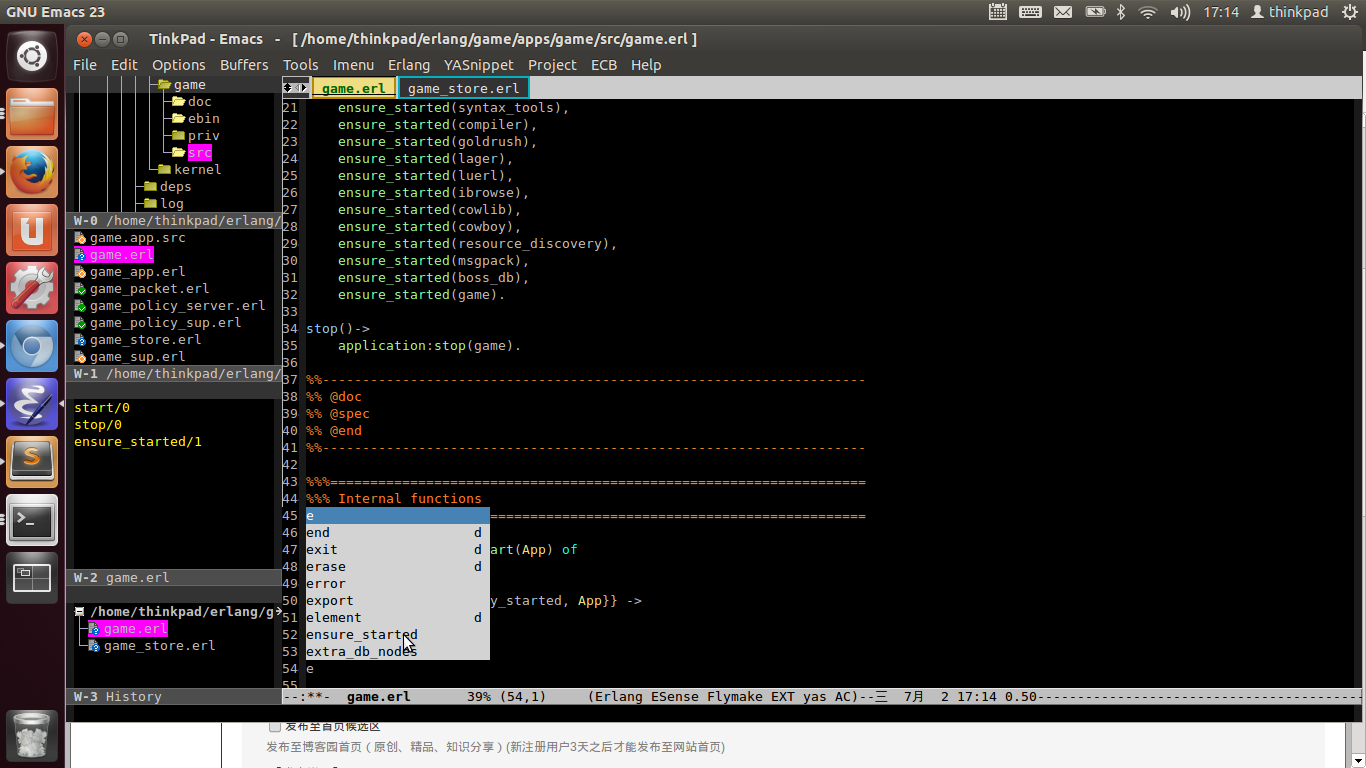The width and height of the screenshot is (1366, 768).
Task: Open the Workspace Switcher icon
Action: (32, 578)
